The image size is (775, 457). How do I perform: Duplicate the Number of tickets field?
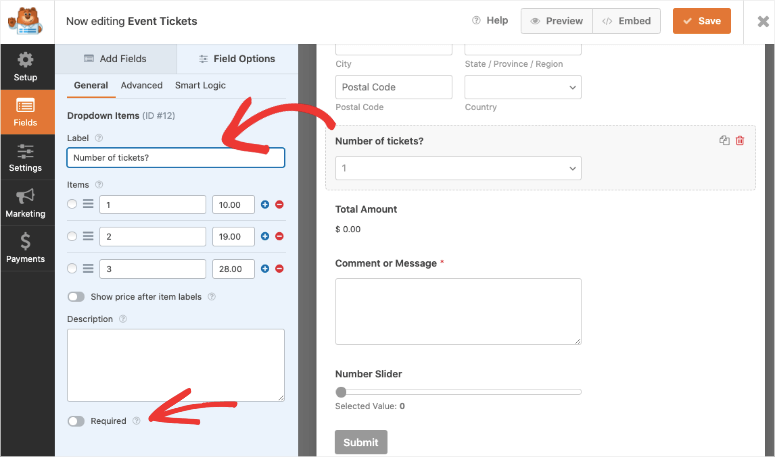point(724,141)
